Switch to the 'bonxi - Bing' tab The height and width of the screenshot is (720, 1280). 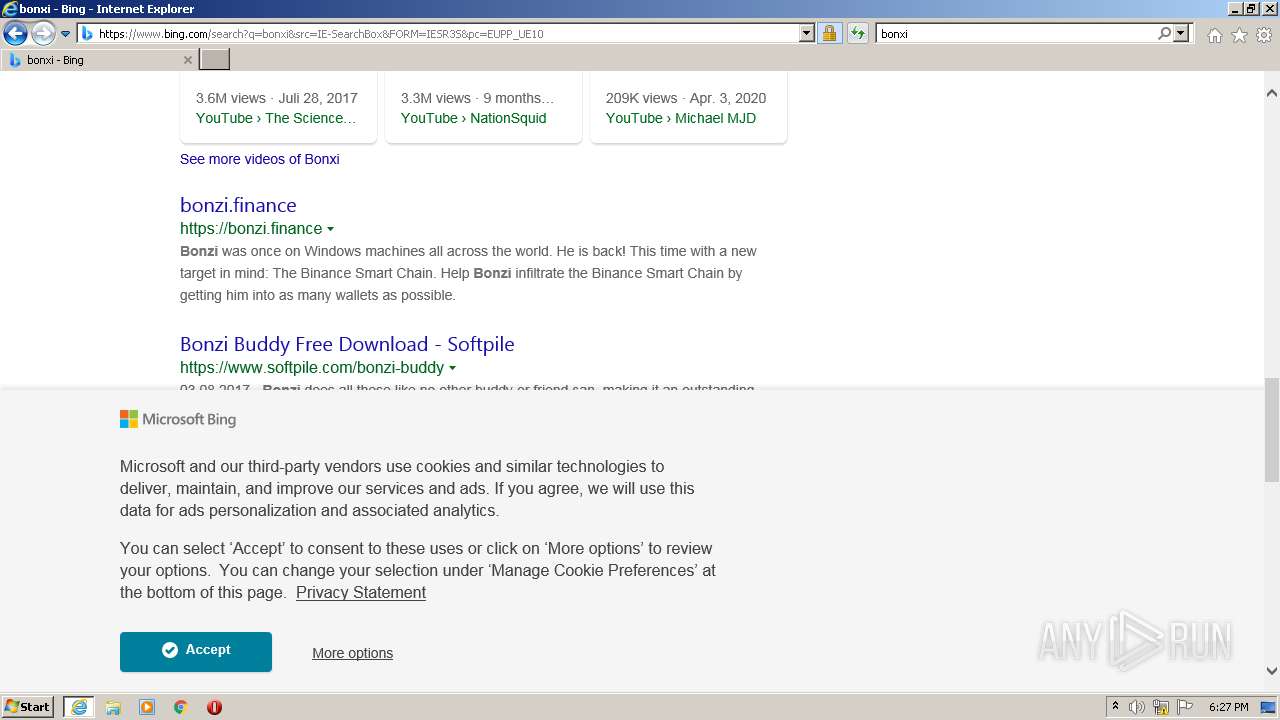[x=98, y=60]
